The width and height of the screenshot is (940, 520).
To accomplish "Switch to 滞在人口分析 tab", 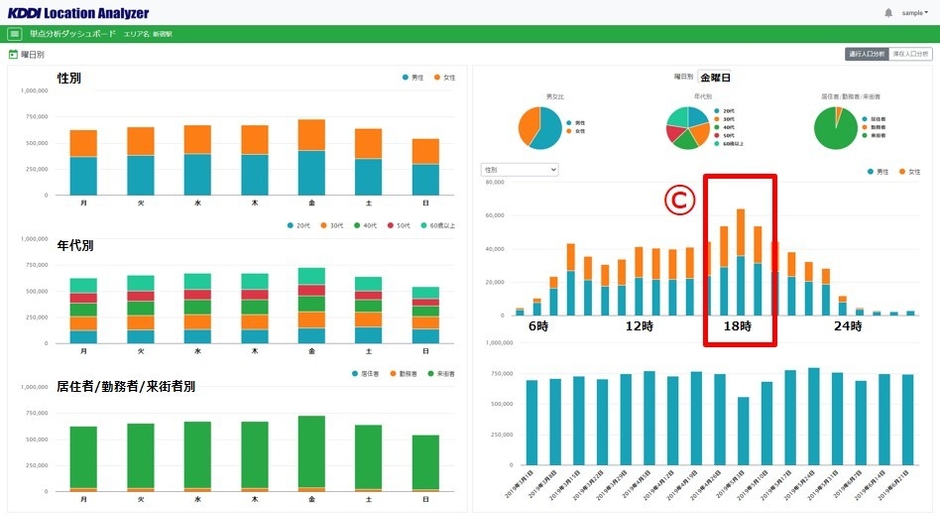I will (x=910, y=54).
